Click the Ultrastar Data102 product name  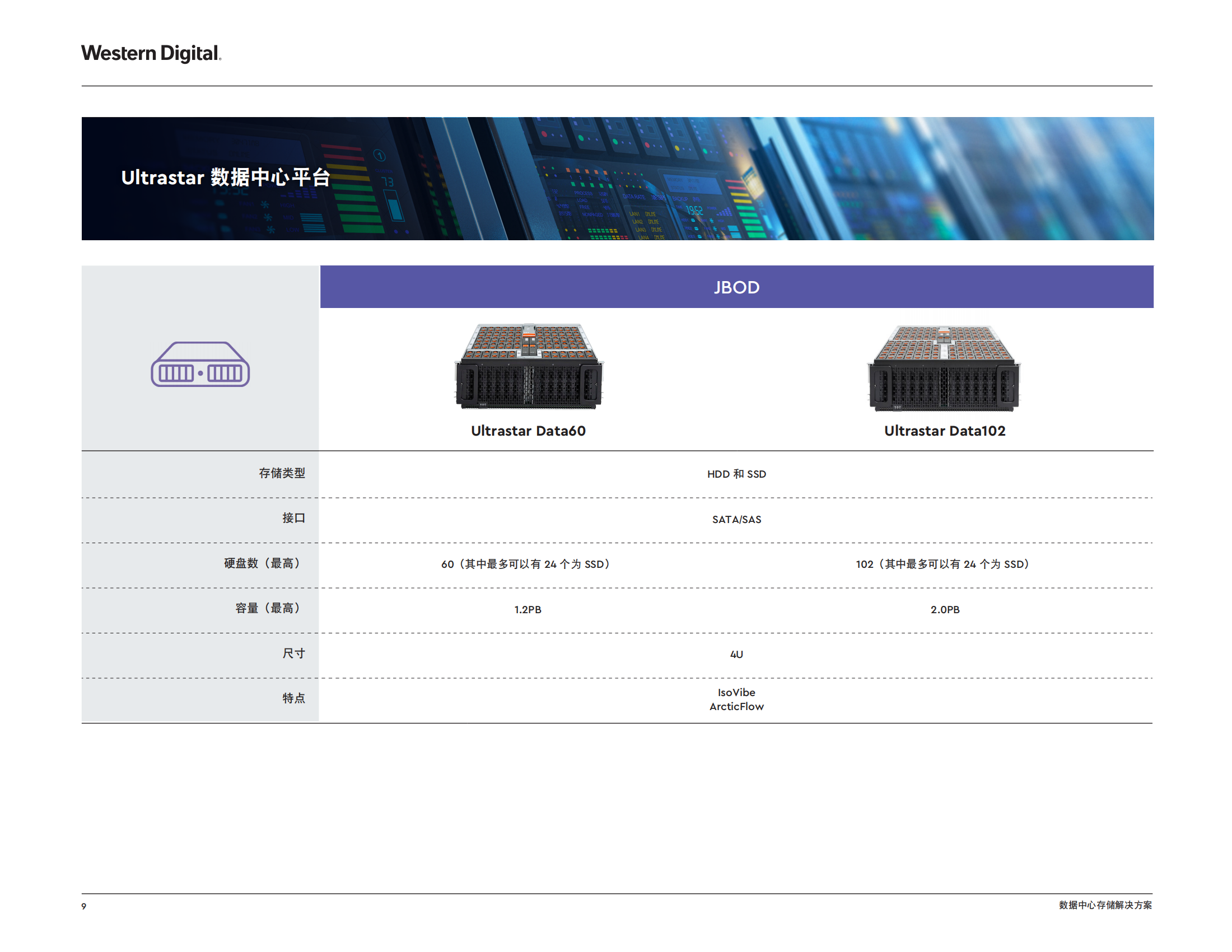[944, 431]
